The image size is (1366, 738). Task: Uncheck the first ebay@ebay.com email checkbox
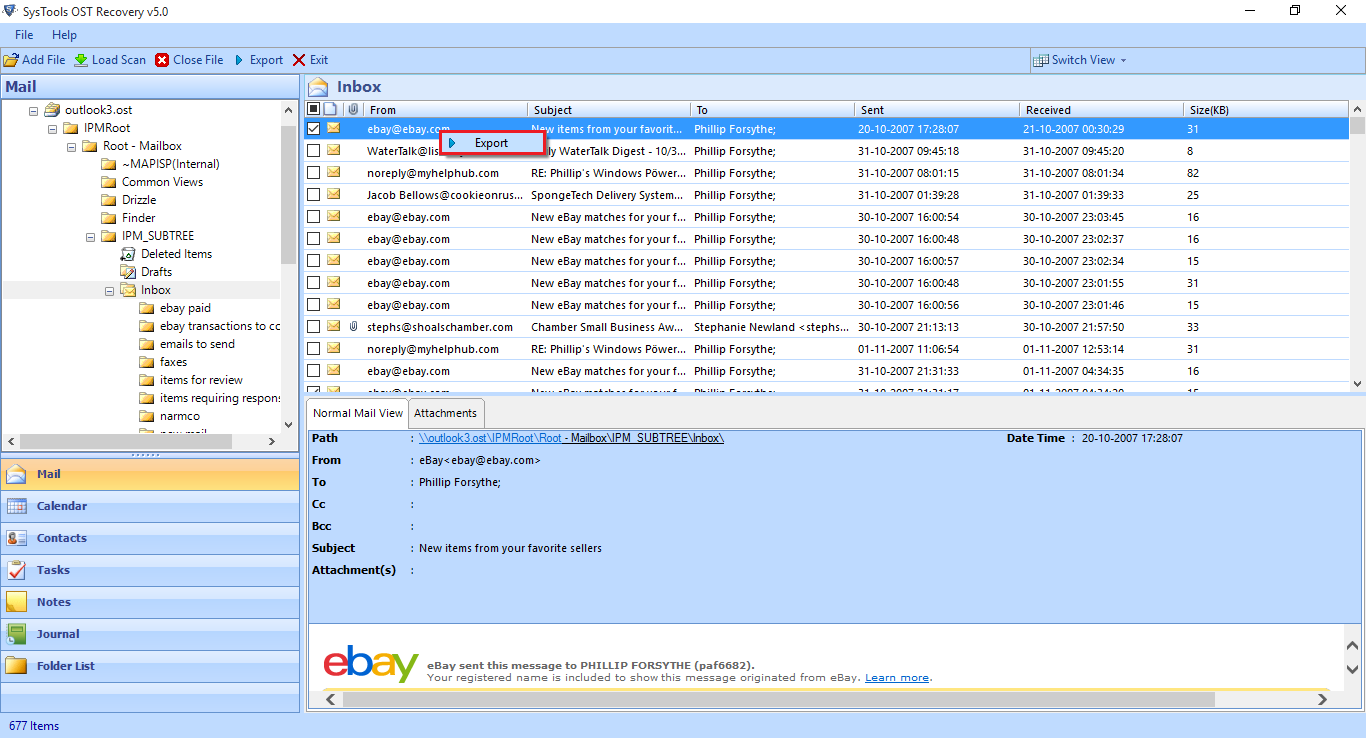click(314, 129)
